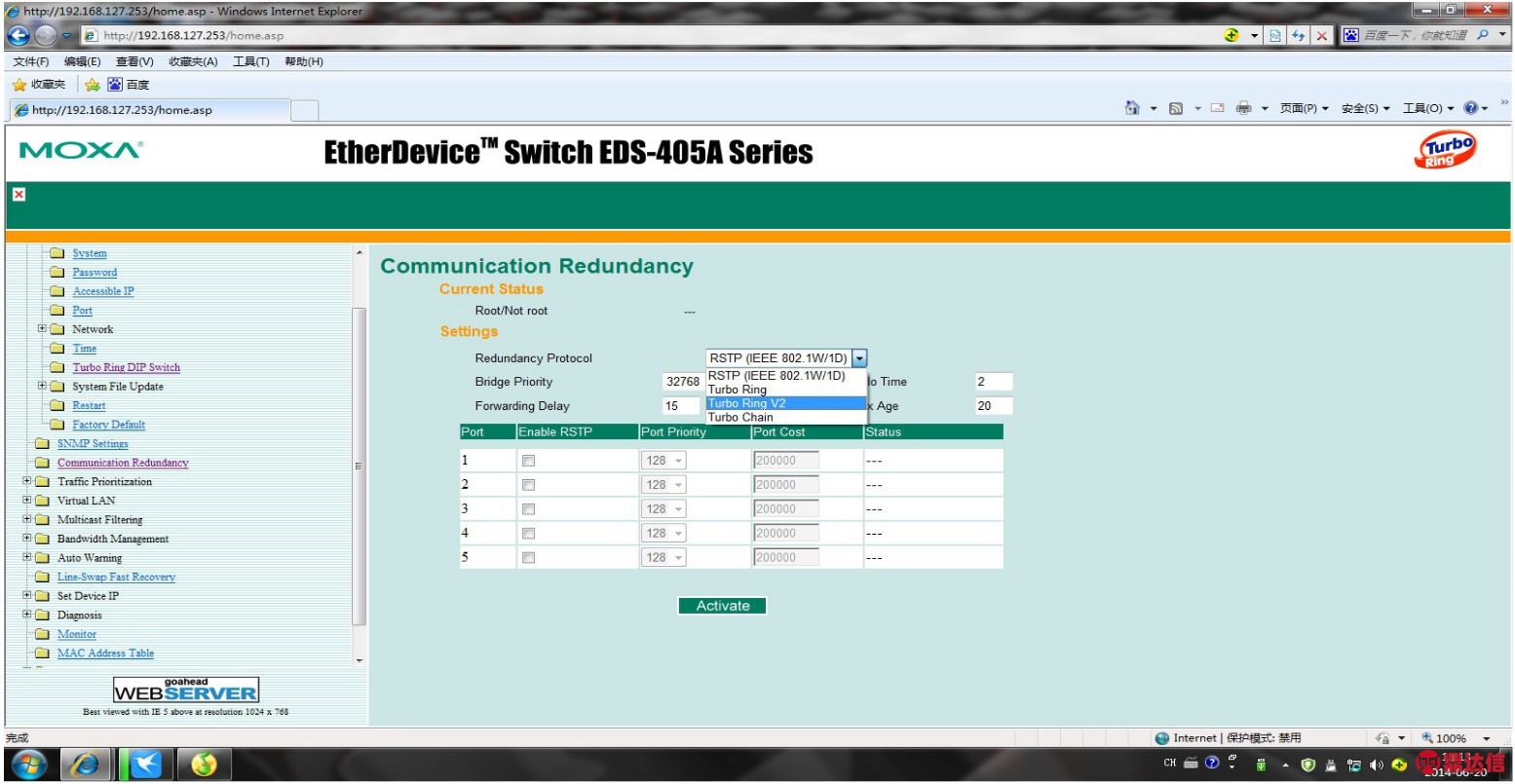Open the Communication Redundancy link

(x=123, y=463)
